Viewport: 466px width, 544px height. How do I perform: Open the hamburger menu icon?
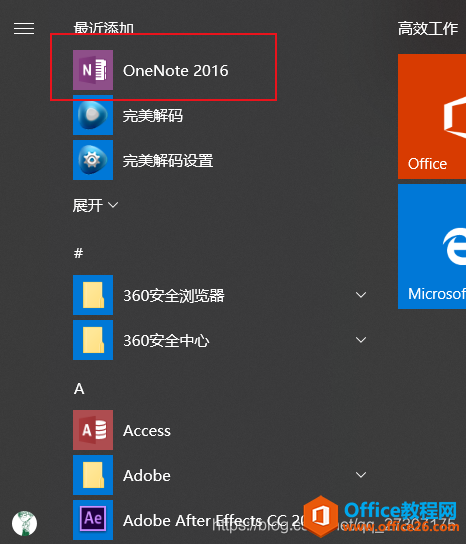tap(24, 28)
